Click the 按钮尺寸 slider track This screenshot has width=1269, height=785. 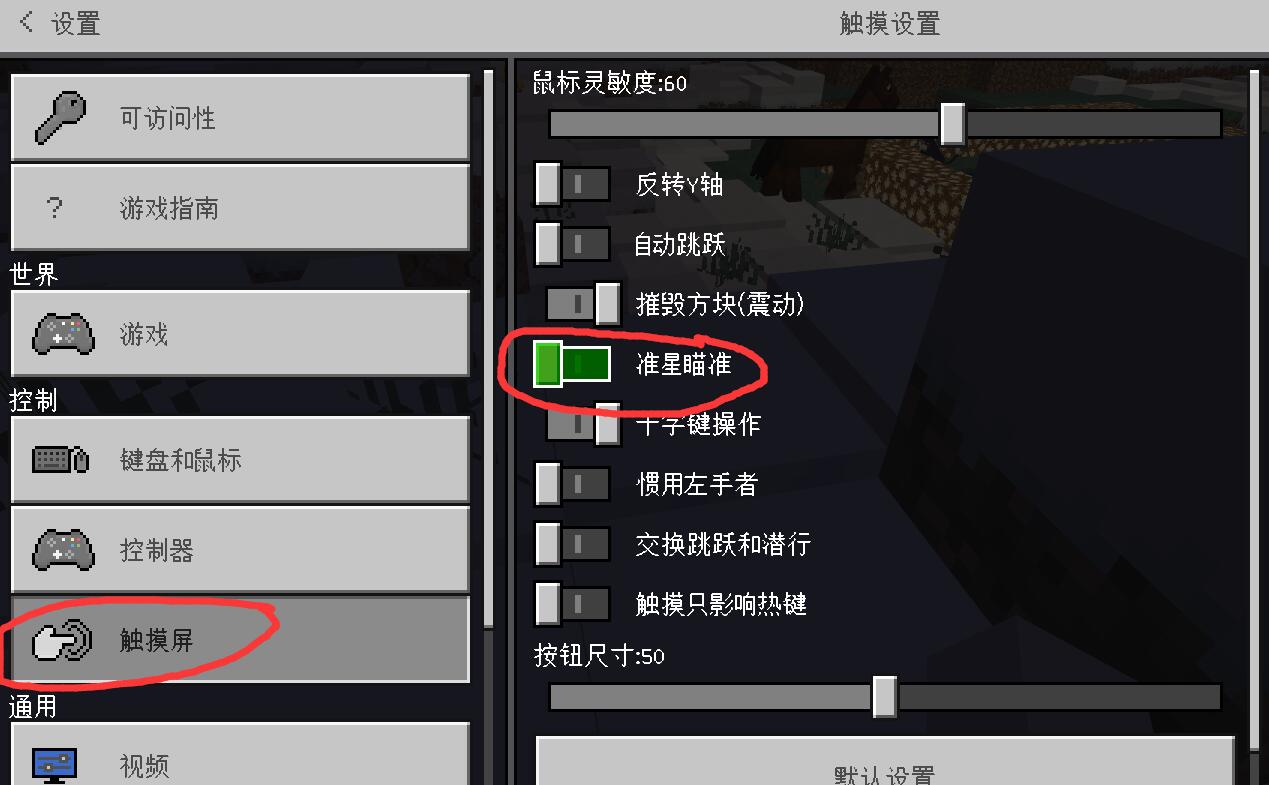point(885,697)
